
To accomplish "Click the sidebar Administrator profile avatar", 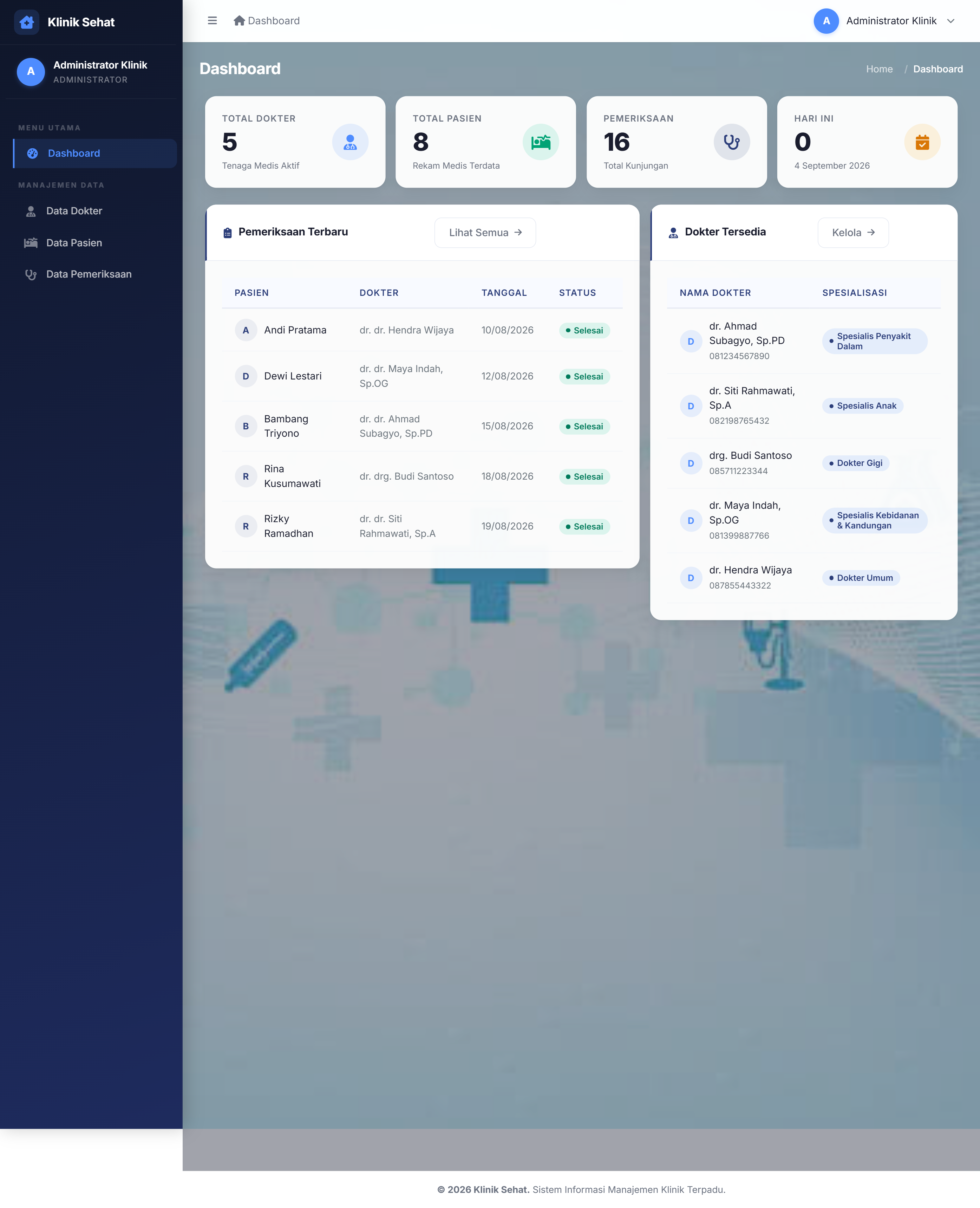I will click(x=31, y=72).
